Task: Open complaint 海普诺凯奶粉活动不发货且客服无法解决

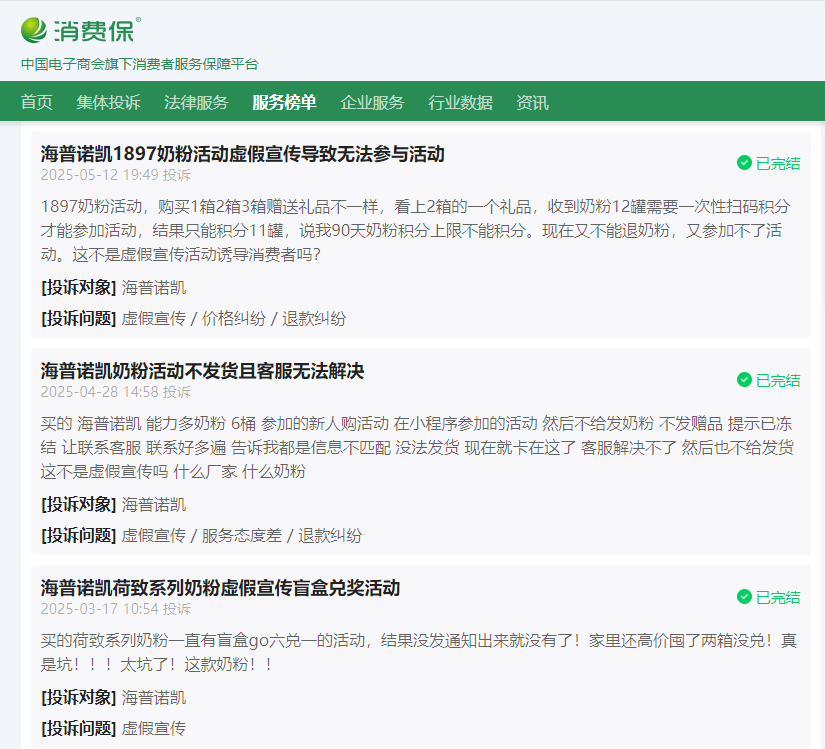Action: pos(202,371)
